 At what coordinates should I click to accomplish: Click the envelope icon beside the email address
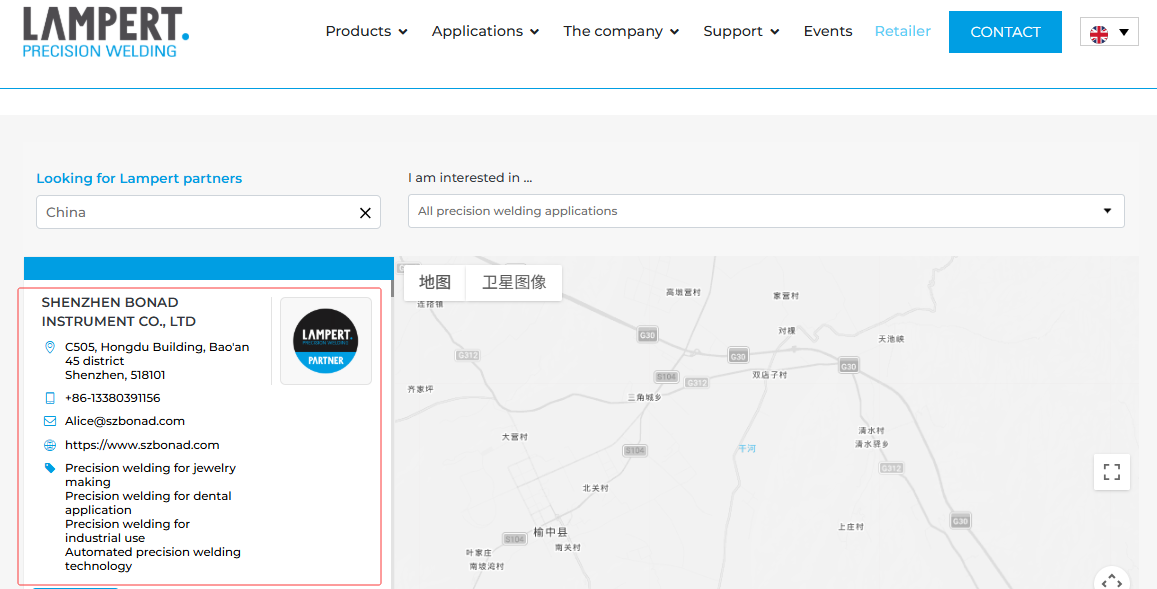tap(50, 421)
